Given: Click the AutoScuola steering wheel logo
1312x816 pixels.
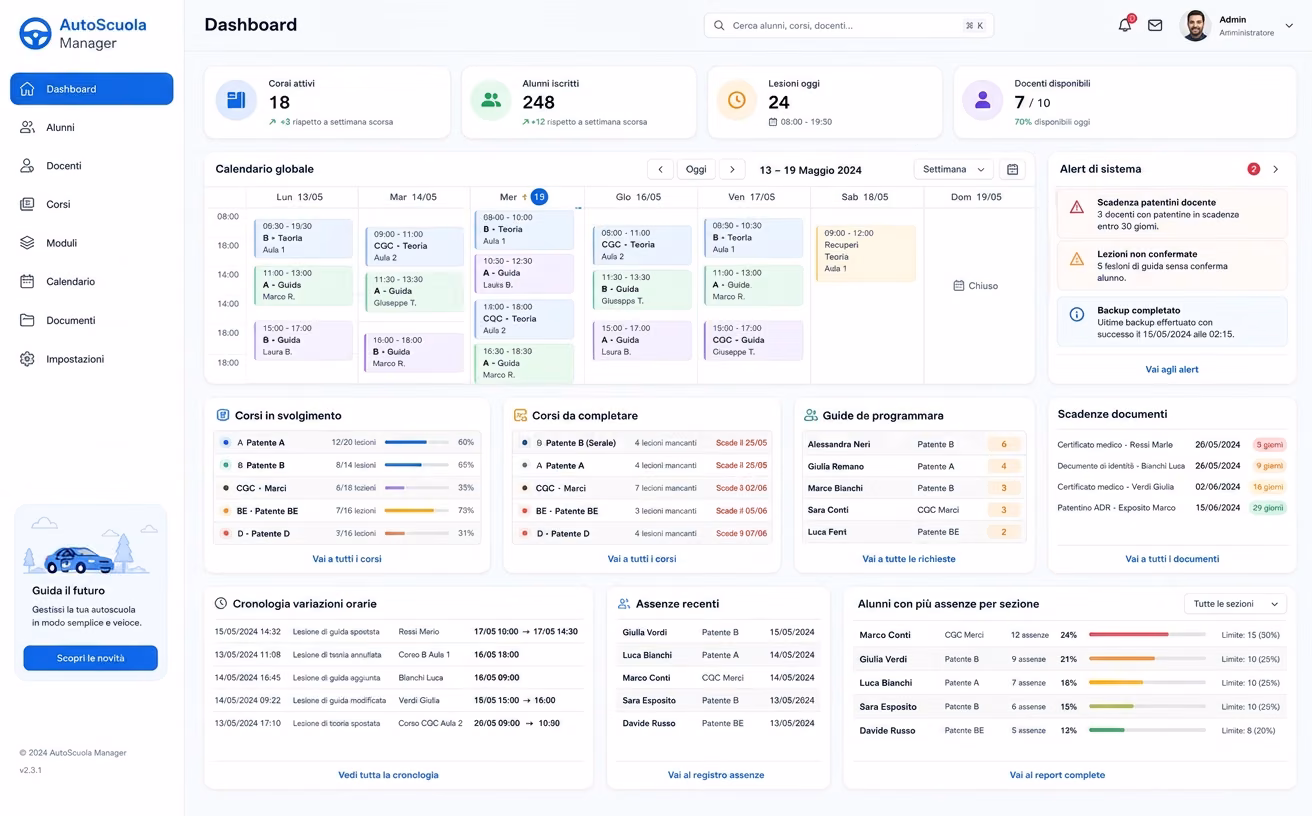Looking at the screenshot, I should click(x=36, y=33).
